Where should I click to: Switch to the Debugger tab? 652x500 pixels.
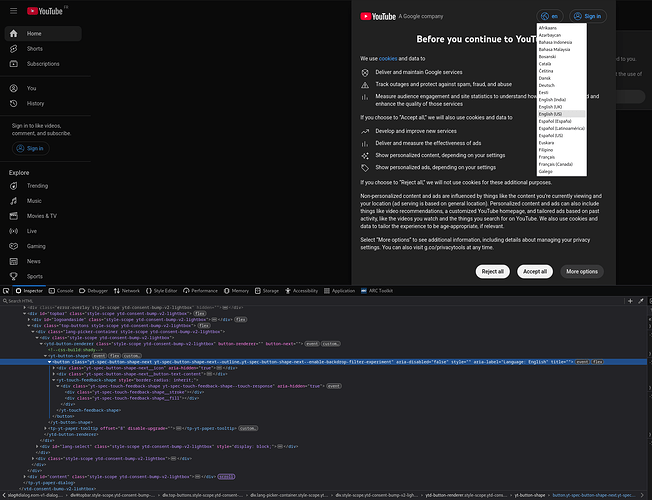click(x=94, y=291)
